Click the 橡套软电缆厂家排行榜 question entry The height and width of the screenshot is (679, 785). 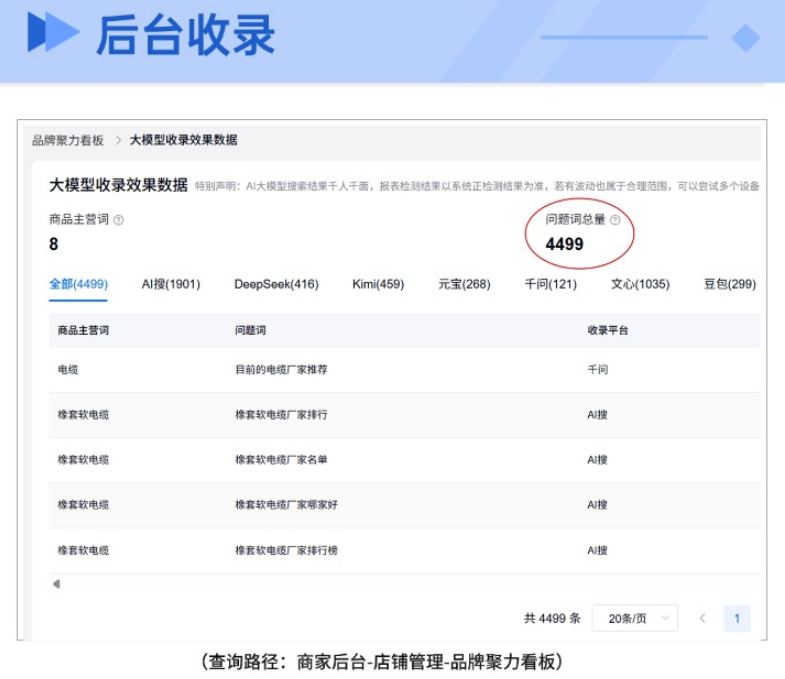tap(286, 550)
